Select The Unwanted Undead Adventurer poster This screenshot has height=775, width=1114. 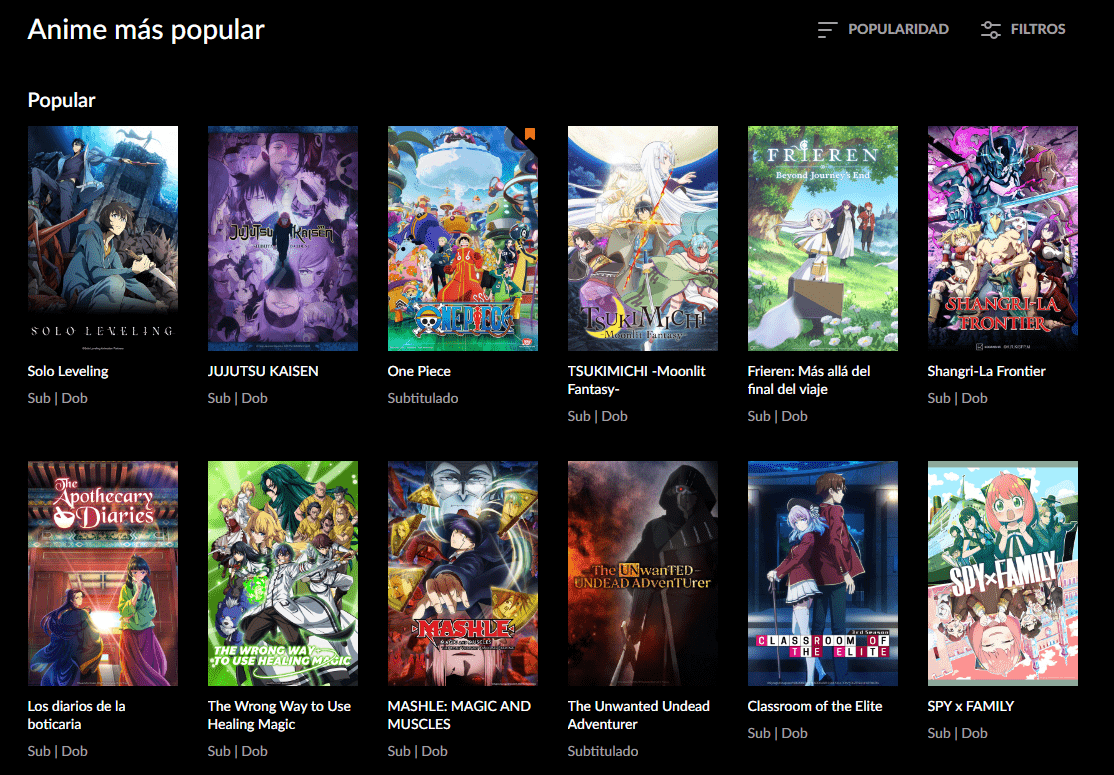(x=643, y=573)
